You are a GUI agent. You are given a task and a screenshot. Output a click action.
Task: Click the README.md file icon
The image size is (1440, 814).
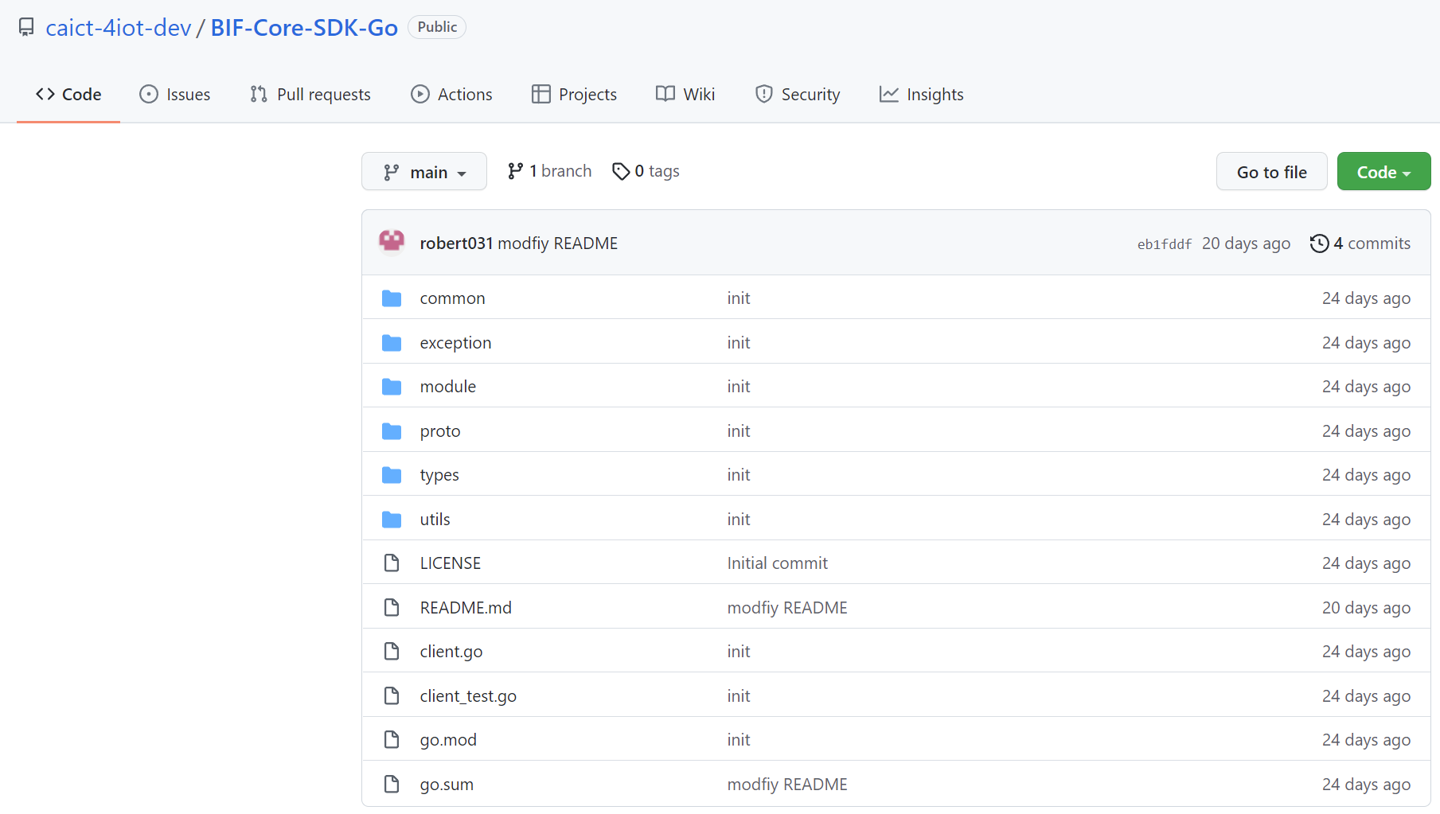tap(392, 608)
